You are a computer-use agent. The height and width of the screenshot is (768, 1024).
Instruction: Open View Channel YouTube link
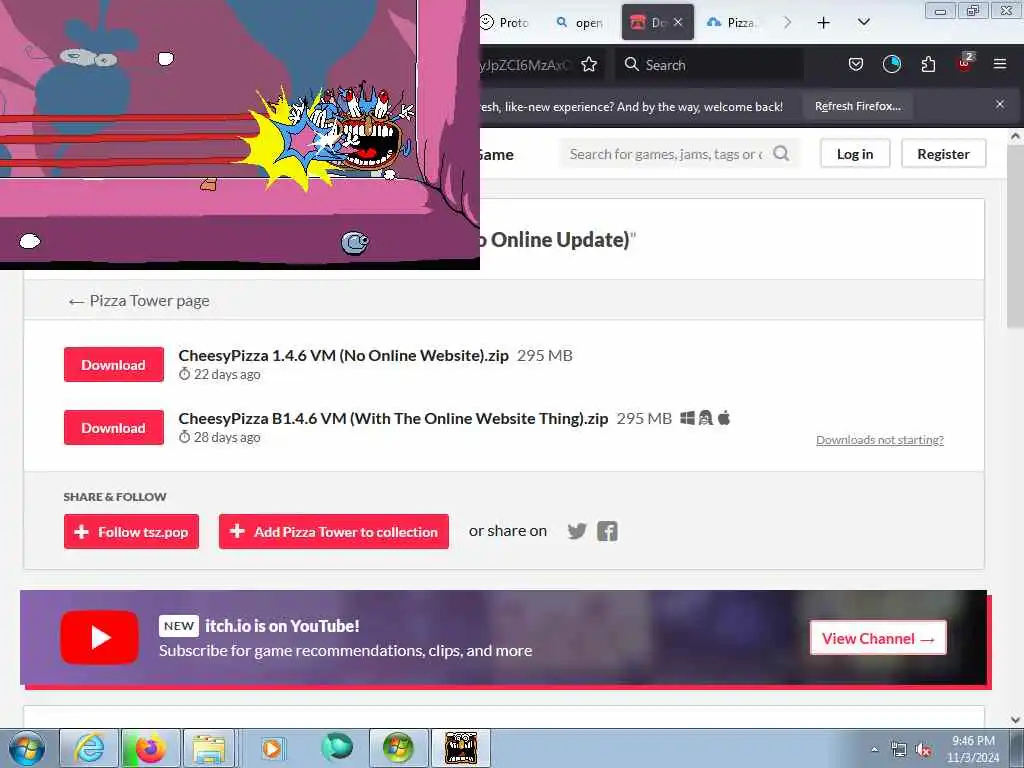(x=878, y=638)
